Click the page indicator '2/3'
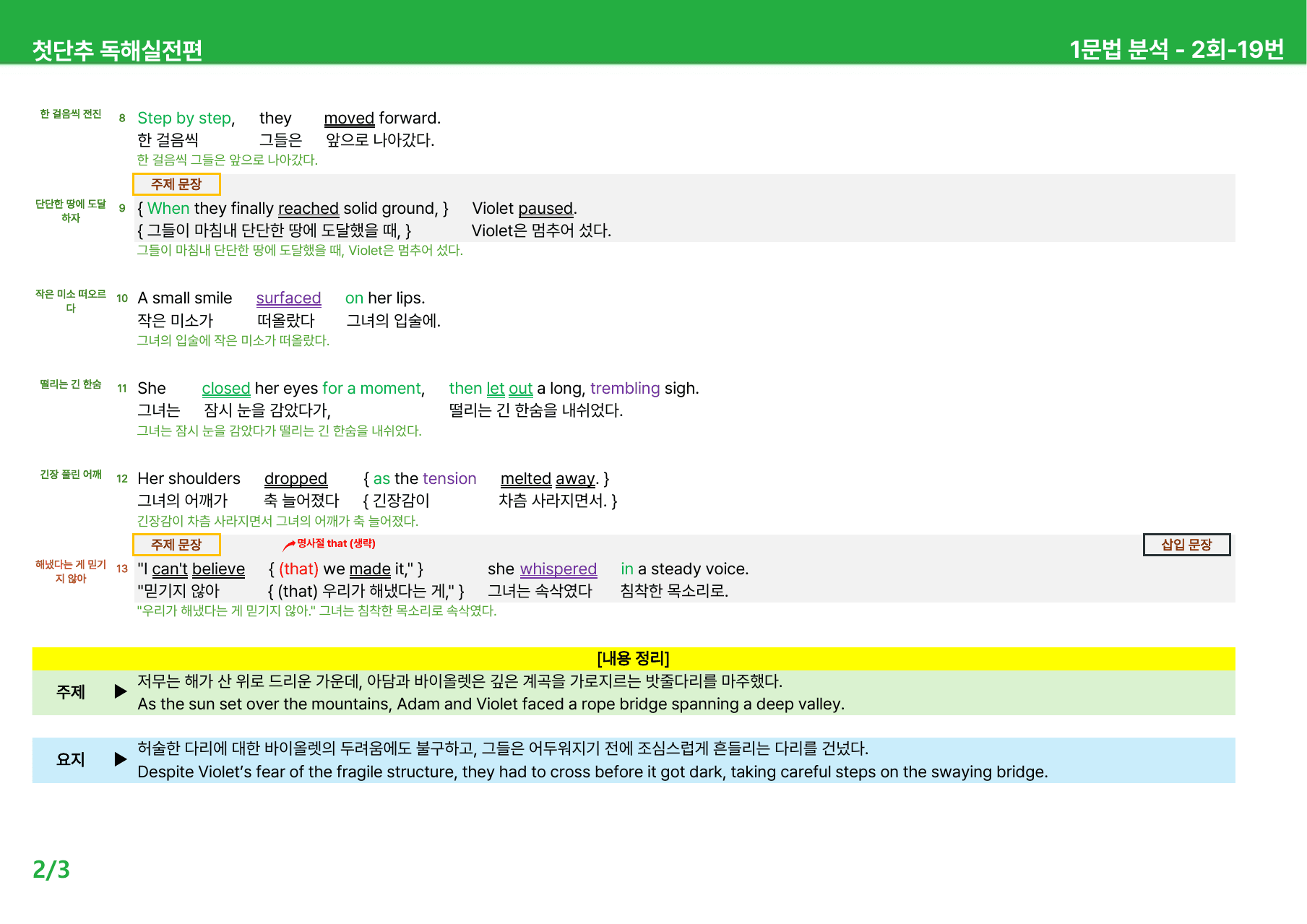 (x=51, y=870)
